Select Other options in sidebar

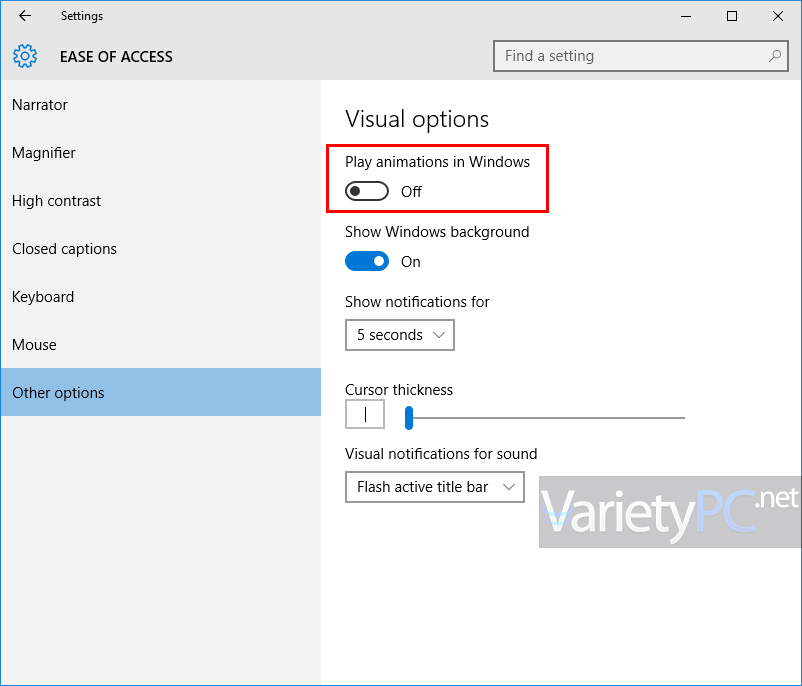58,393
